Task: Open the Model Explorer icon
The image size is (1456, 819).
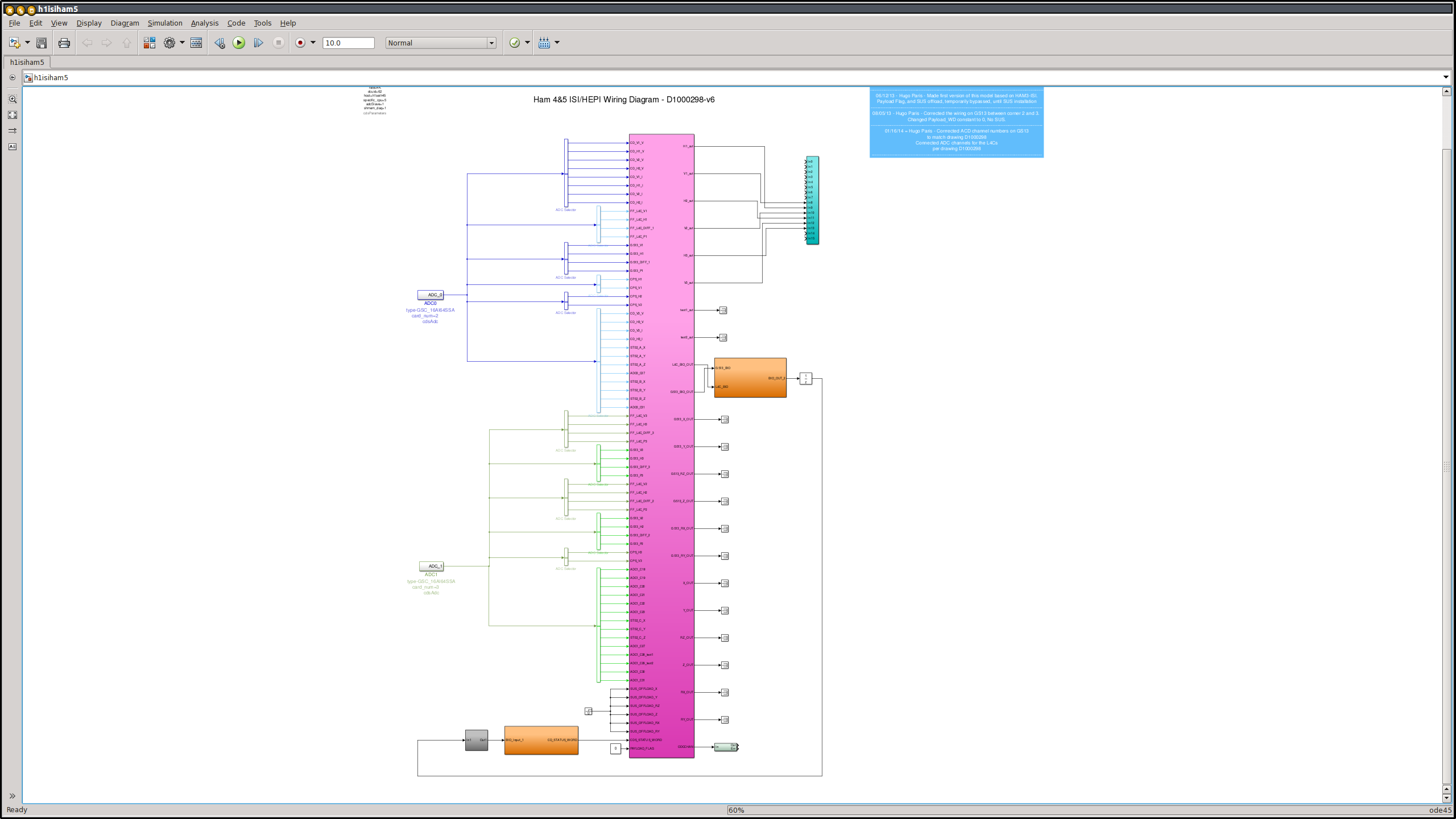Action: click(x=196, y=43)
